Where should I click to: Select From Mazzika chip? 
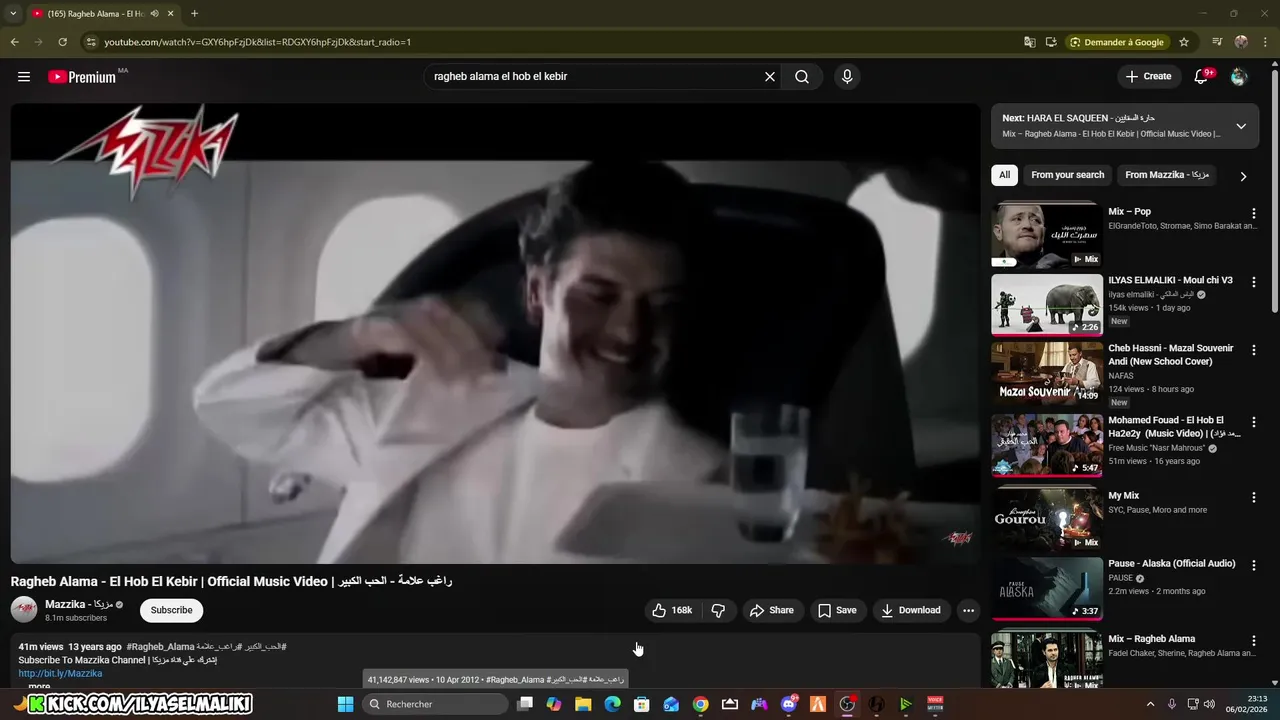tap(1167, 175)
